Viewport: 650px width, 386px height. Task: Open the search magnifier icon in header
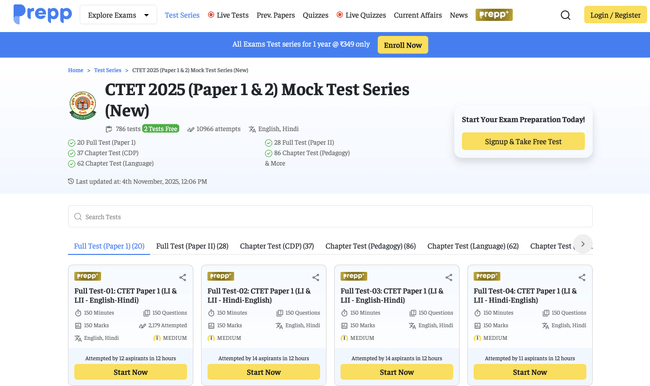[565, 15]
